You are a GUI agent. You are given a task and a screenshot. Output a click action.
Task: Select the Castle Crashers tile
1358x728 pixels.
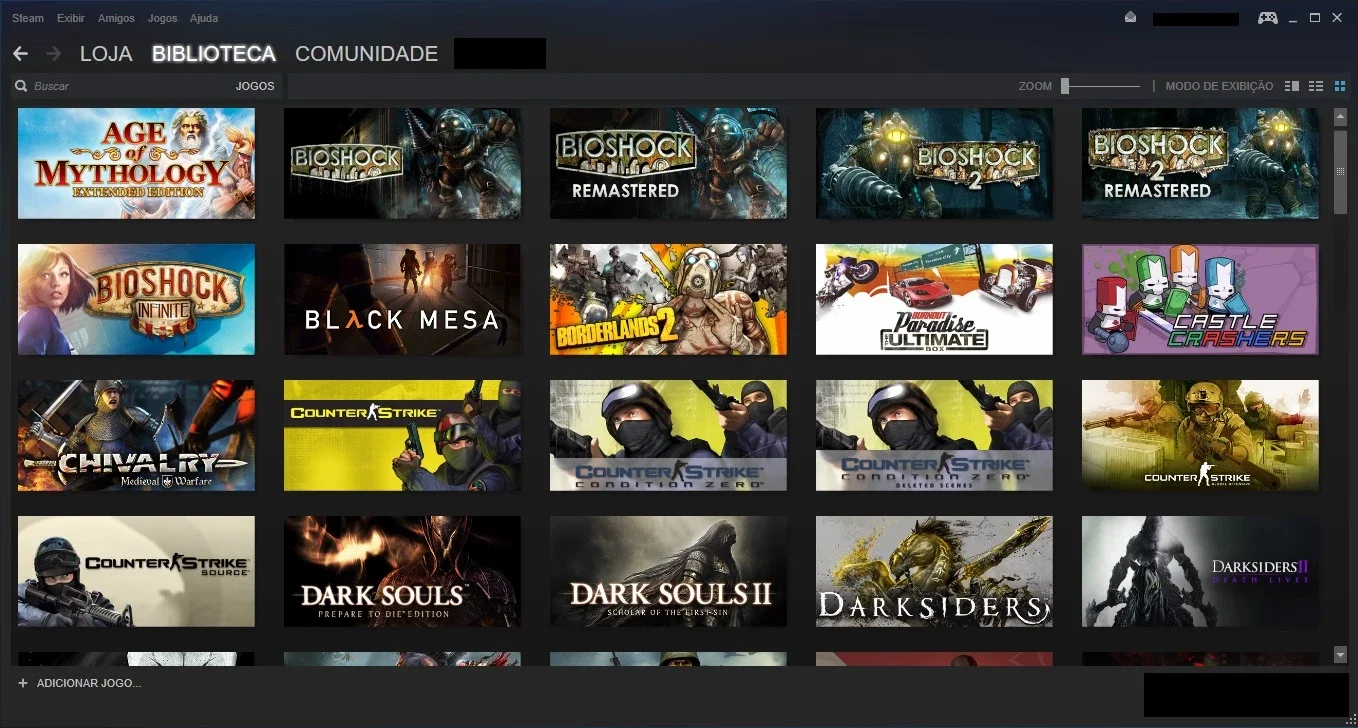(x=1200, y=299)
